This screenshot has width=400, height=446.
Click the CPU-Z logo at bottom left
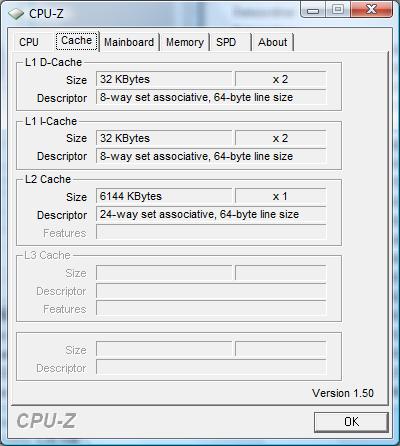pyautogui.click(x=46, y=421)
